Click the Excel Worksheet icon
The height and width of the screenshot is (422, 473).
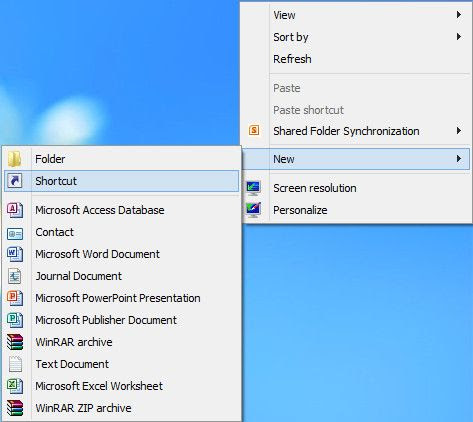click(15, 386)
